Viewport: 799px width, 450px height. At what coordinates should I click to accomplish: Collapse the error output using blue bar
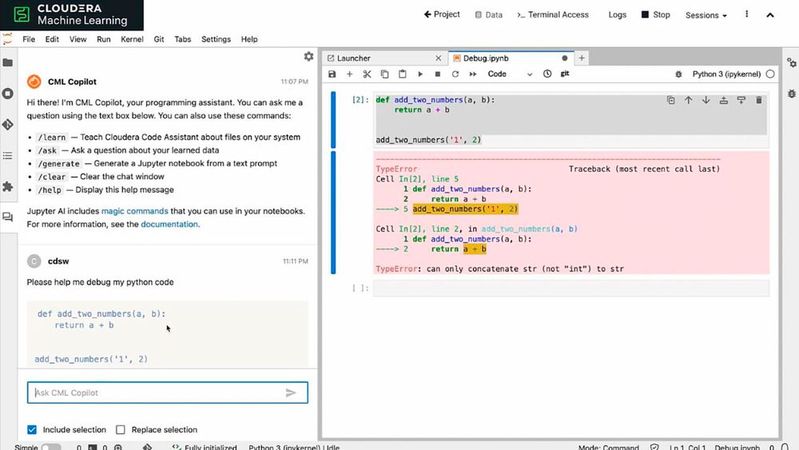click(333, 213)
